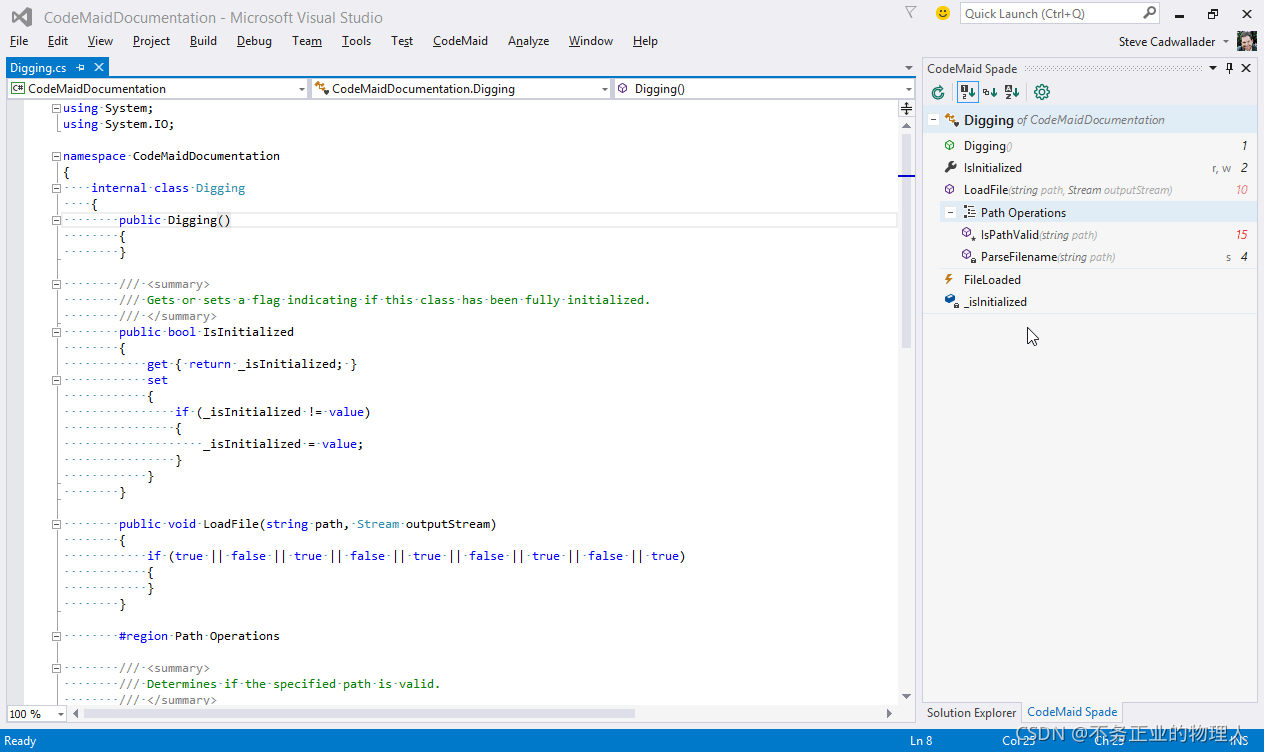Viewport: 1264px width, 752px height.
Task: Click the _isInitialized field icon
Action: tap(950, 301)
